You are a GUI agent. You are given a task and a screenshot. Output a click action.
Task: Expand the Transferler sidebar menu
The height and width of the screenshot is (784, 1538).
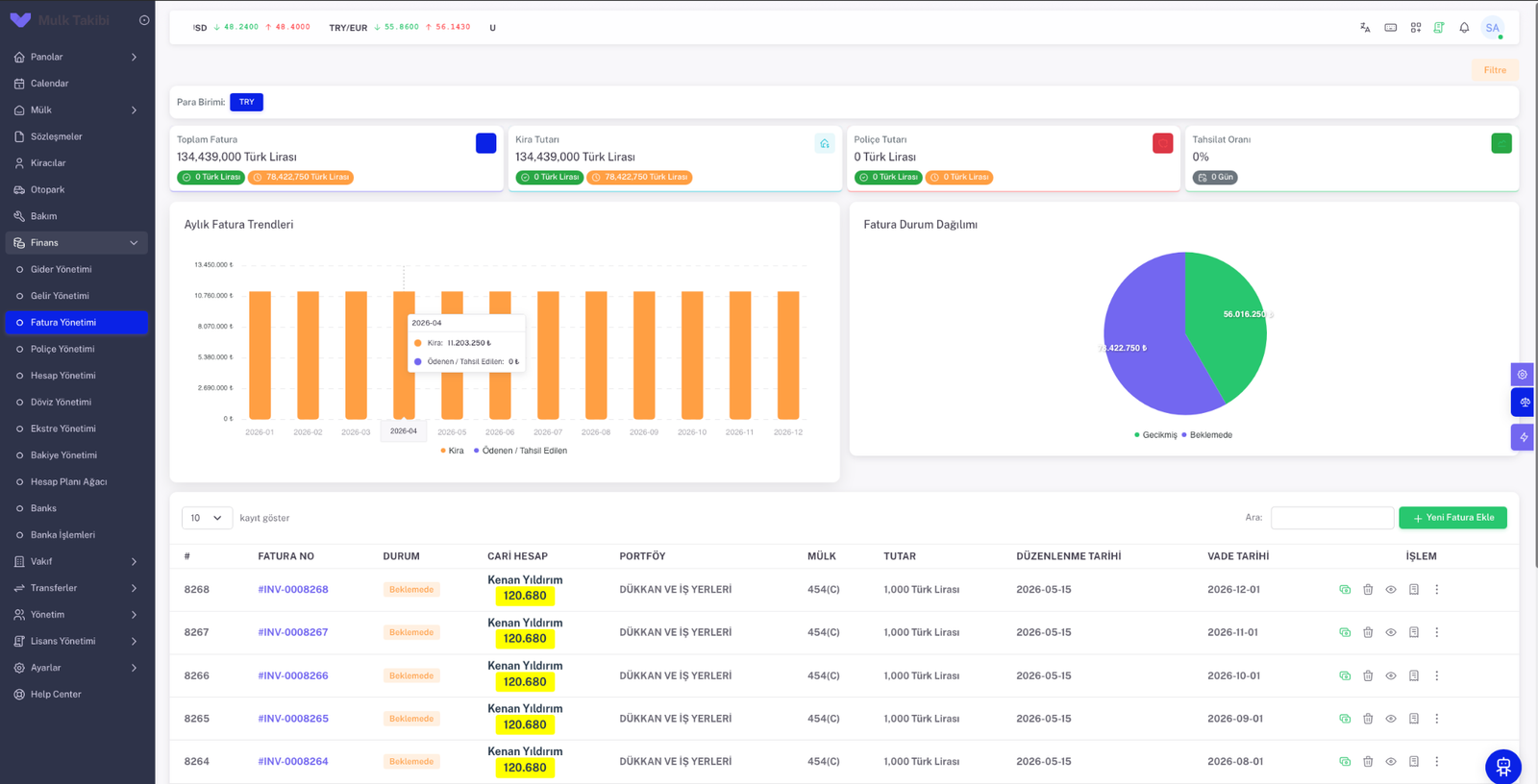77,588
